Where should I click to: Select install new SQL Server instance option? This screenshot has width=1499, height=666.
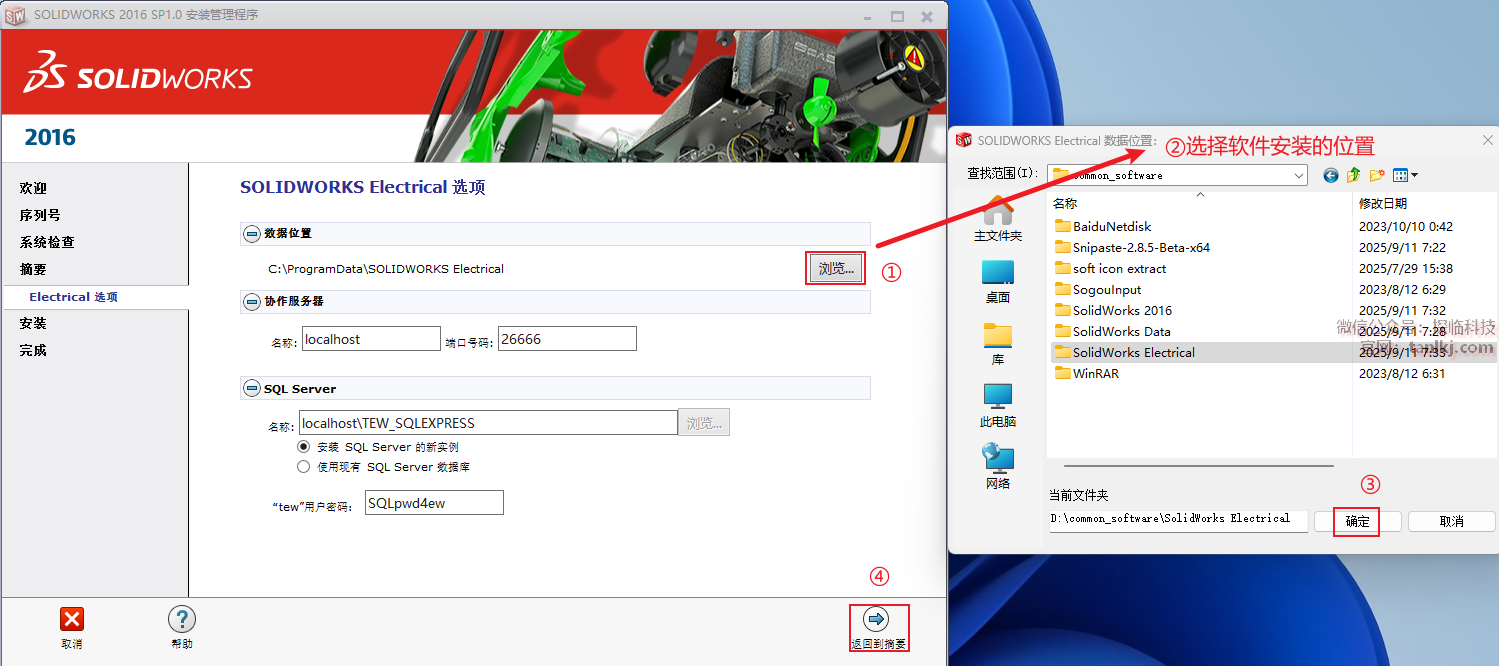[x=304, y=447]
